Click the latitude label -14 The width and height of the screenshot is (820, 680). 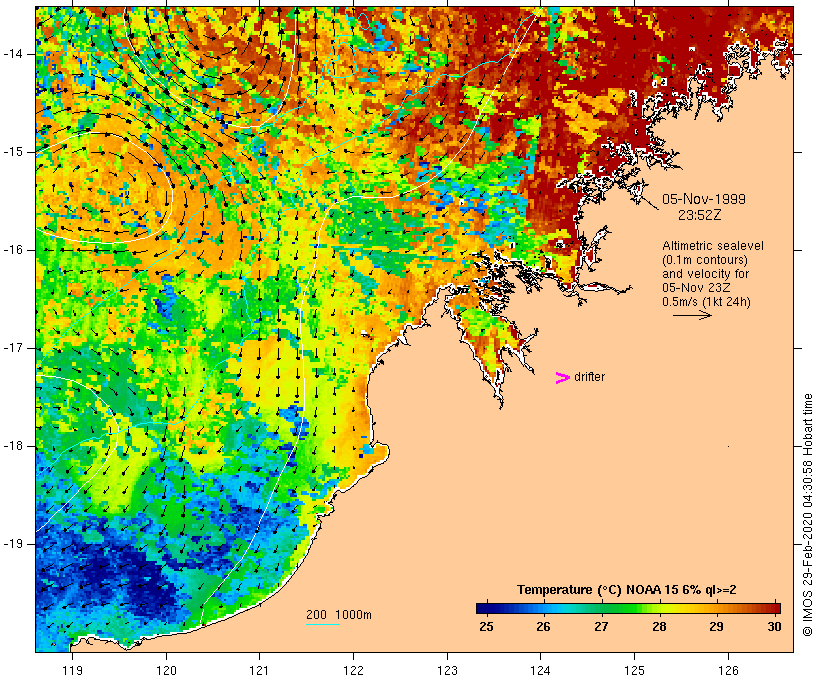pos(13,54)
